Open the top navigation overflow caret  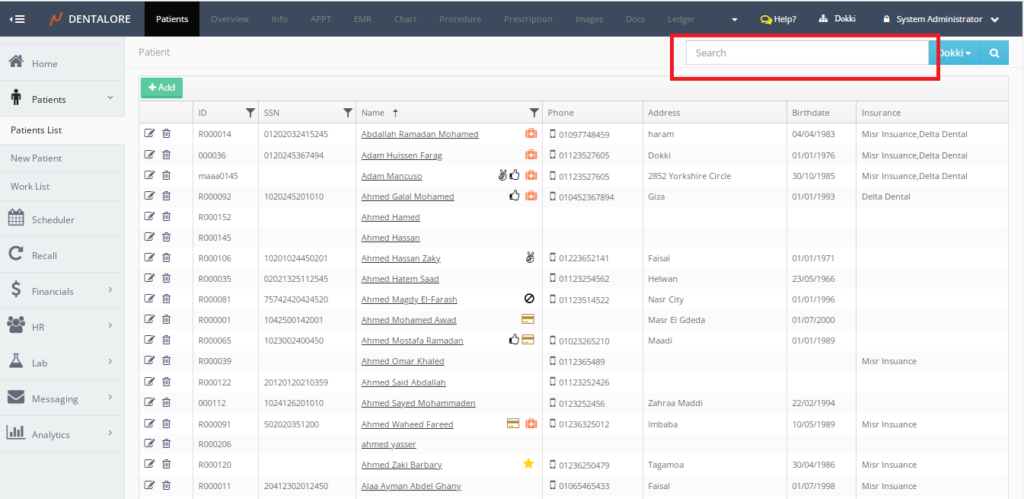(735, 19)
